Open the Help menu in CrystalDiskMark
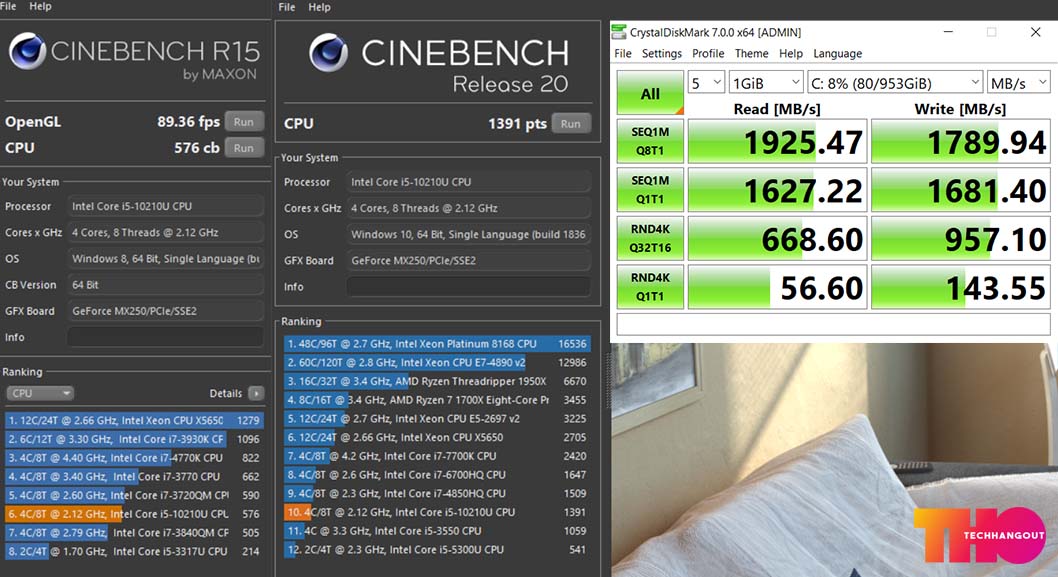1058x577 pixels. click(791, 53)
